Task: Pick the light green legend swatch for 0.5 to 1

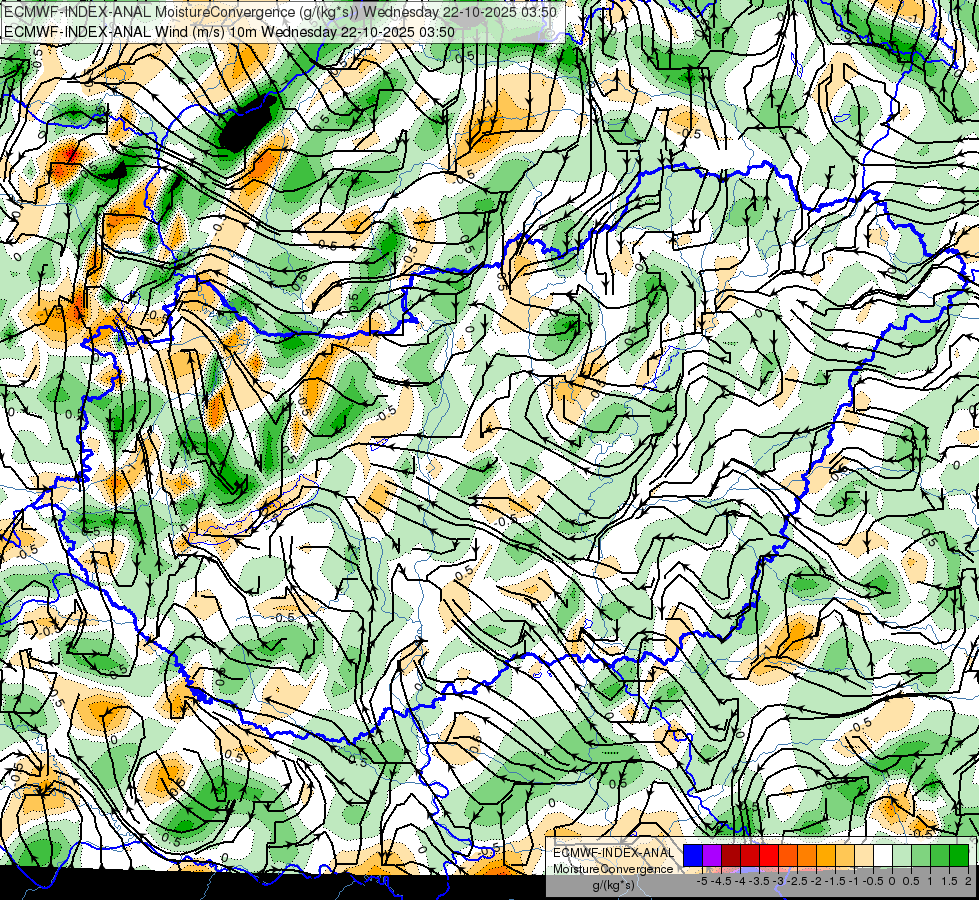Action: [x=921, y=856]
